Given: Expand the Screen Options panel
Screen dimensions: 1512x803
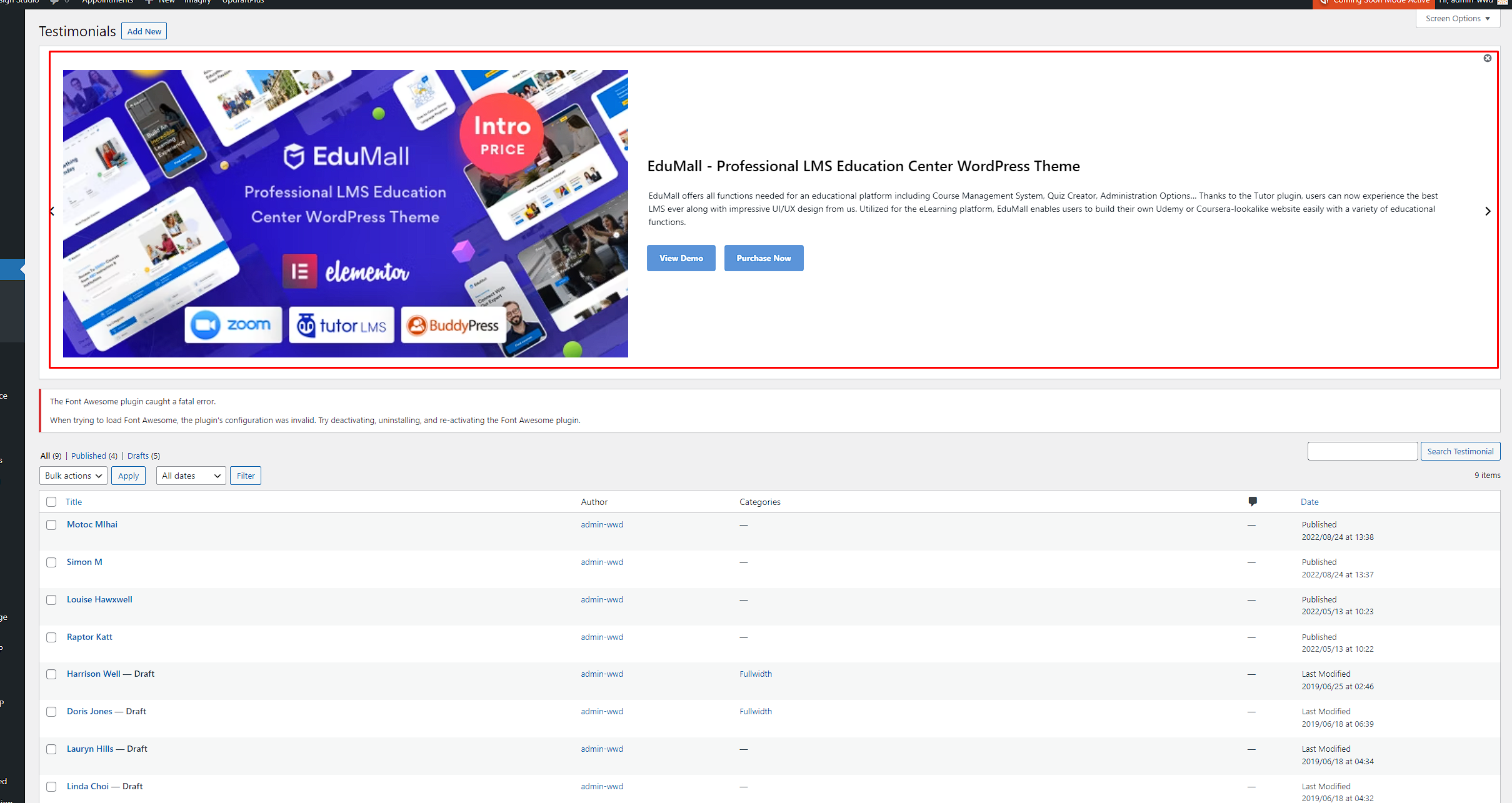Looking at the screenshot, I should (x=1458, y=18).
